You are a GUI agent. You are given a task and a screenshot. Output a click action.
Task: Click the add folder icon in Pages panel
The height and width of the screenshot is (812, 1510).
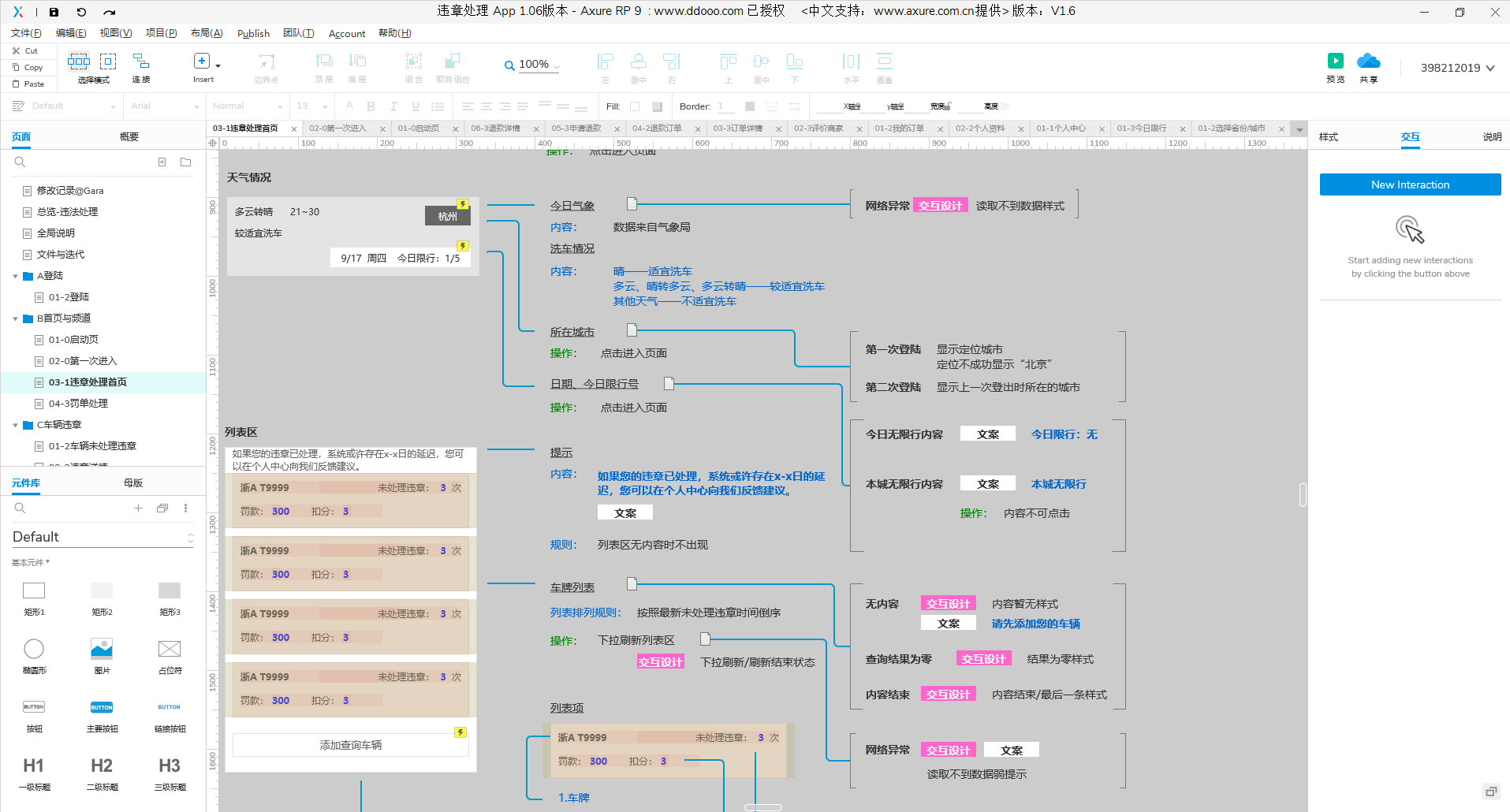coord(185,162)
